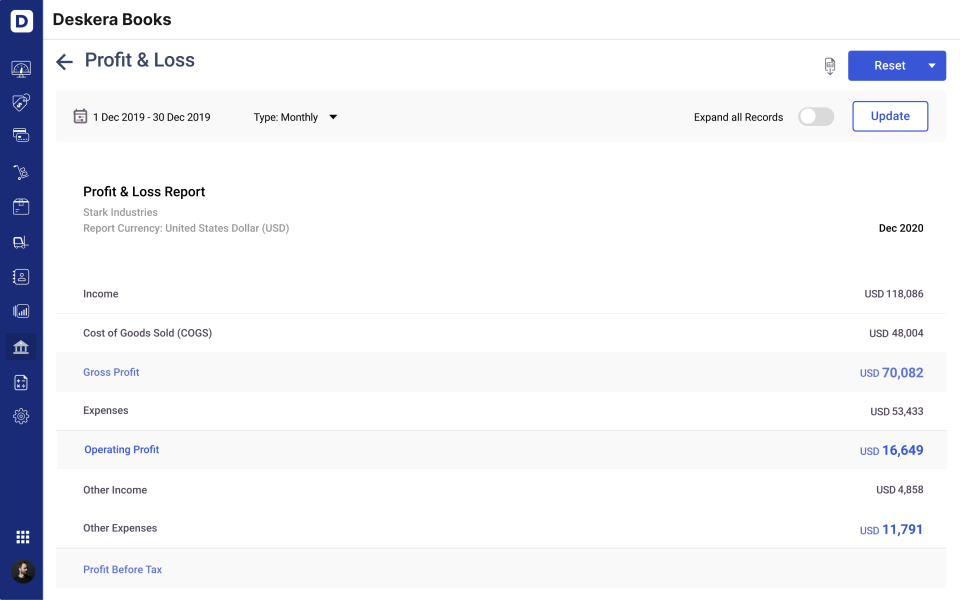Open the price tag icon in sidebar
The width and height of the screenshot is (960, 600).
click(x=21, y=102)
